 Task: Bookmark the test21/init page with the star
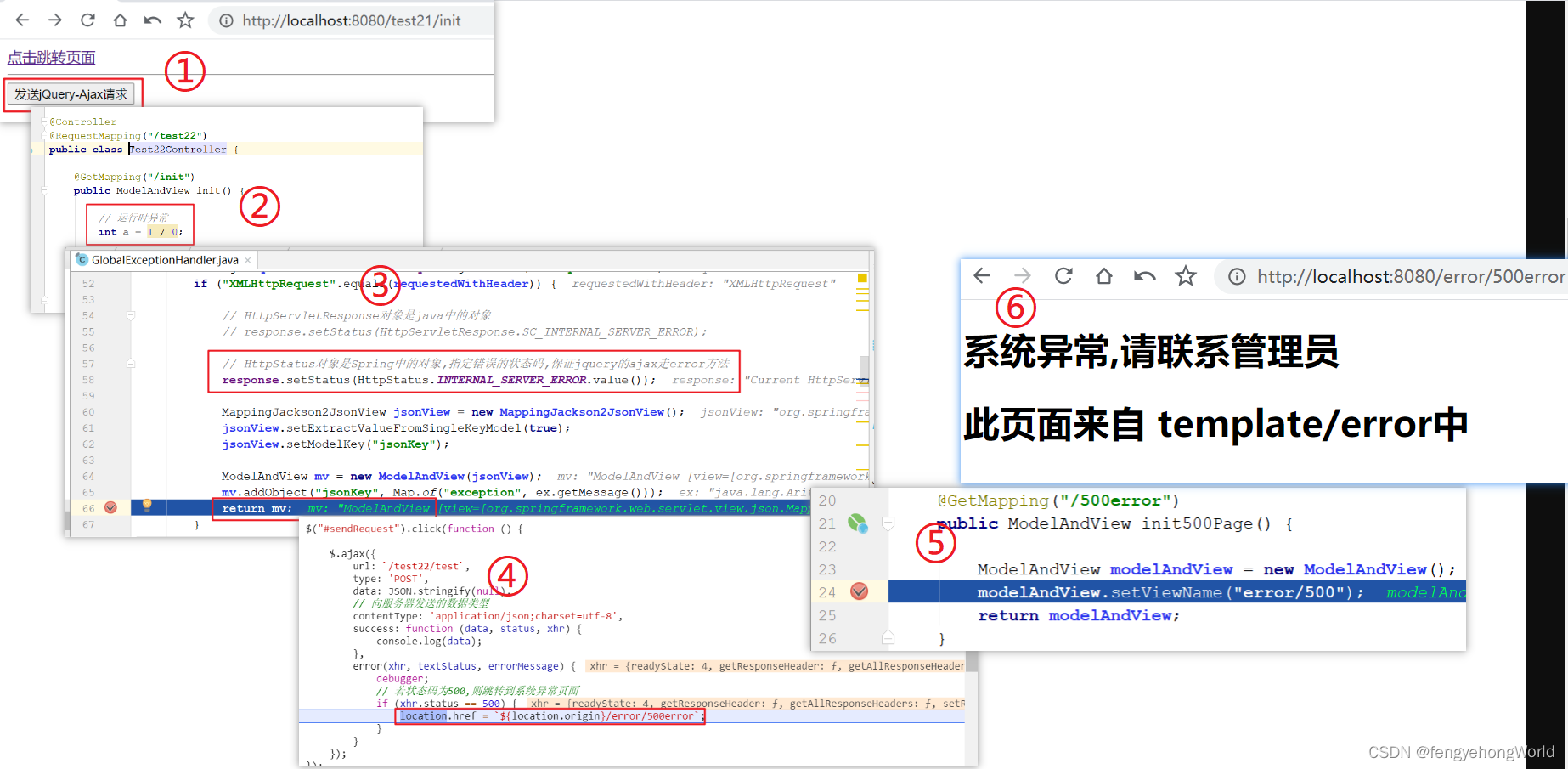[185, 20]
